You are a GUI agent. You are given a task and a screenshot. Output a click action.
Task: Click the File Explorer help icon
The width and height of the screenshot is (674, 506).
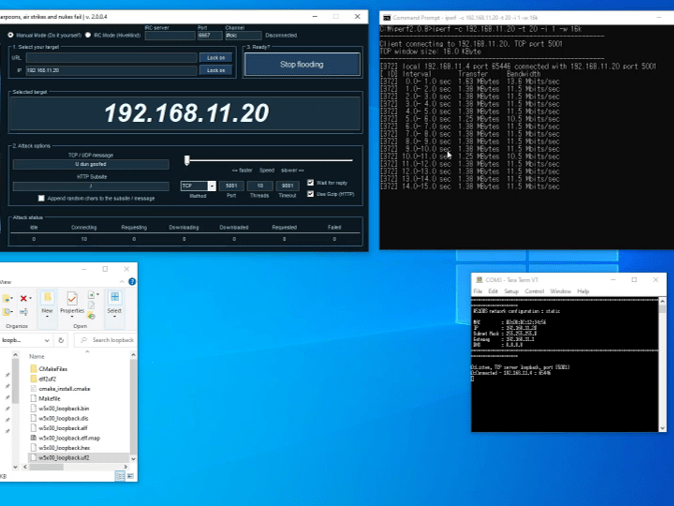tap(132, 282)
